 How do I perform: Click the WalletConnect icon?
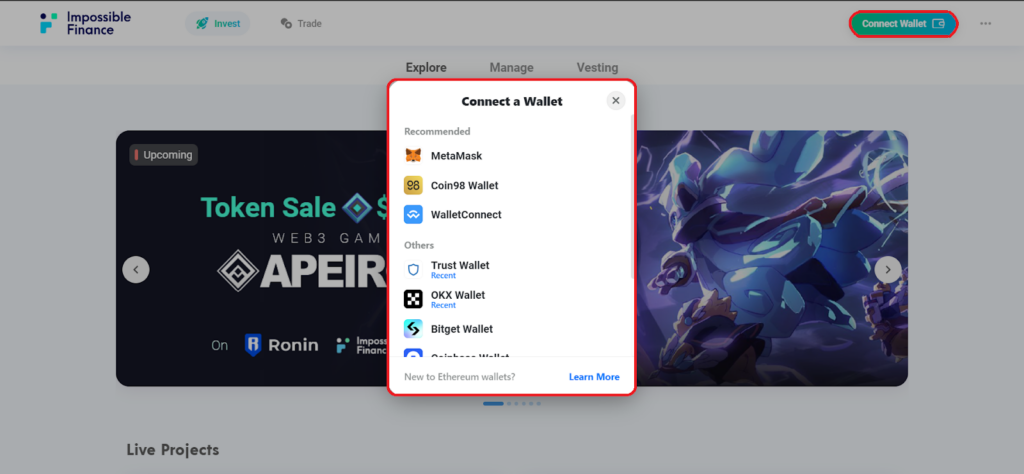point(413,214)
